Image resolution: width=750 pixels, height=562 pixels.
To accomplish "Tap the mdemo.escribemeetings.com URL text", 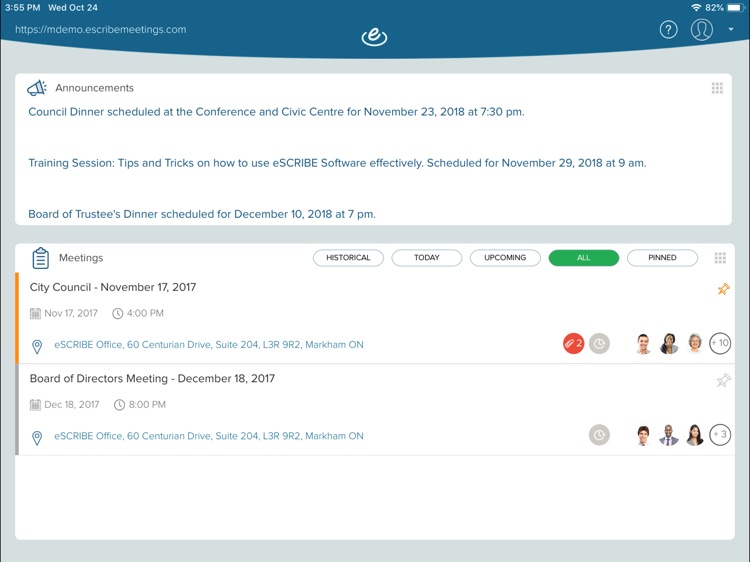I will pyautogui.click(x=100, y=30).
